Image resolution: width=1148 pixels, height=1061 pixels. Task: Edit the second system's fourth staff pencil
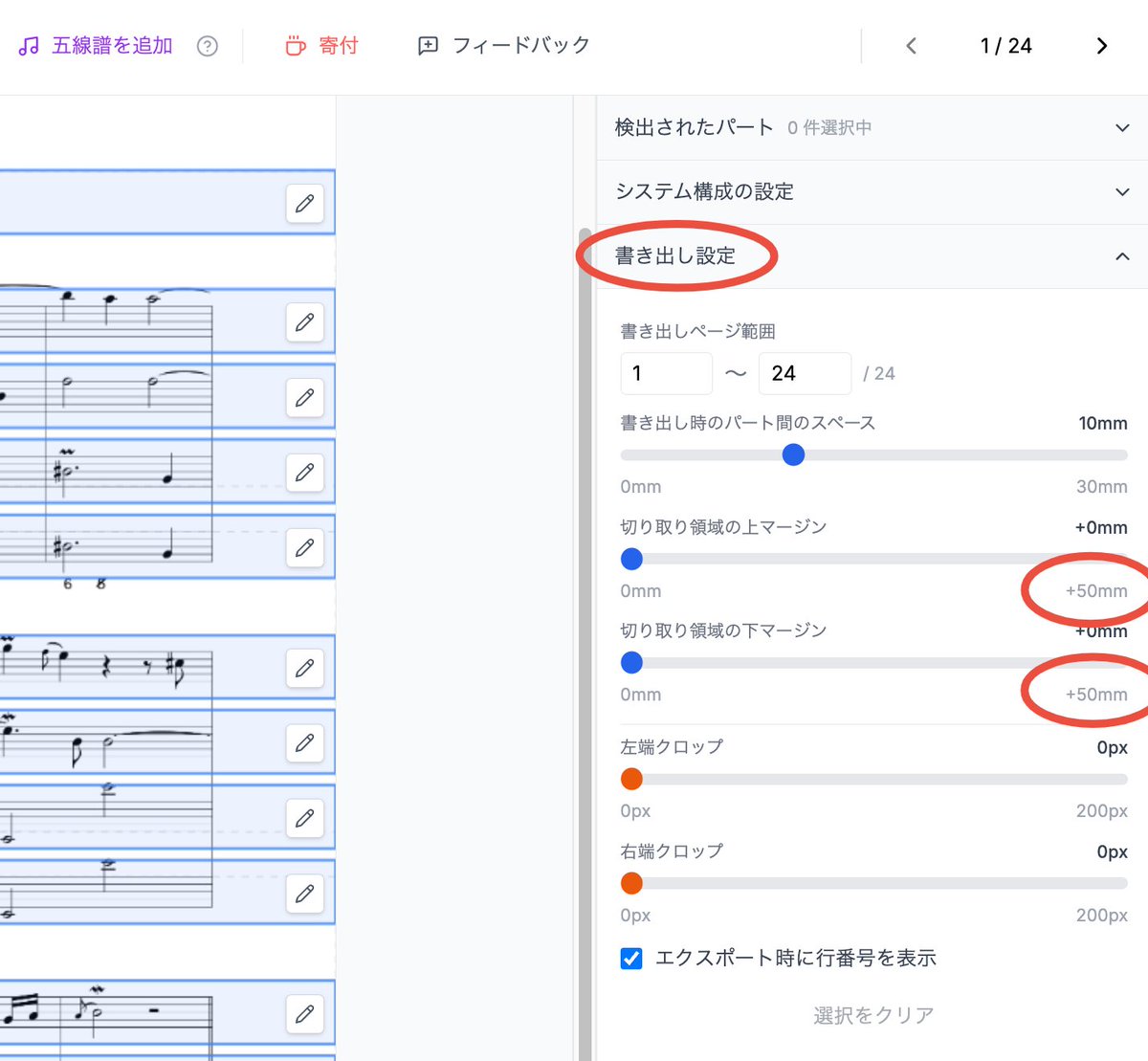pos(304,893)
